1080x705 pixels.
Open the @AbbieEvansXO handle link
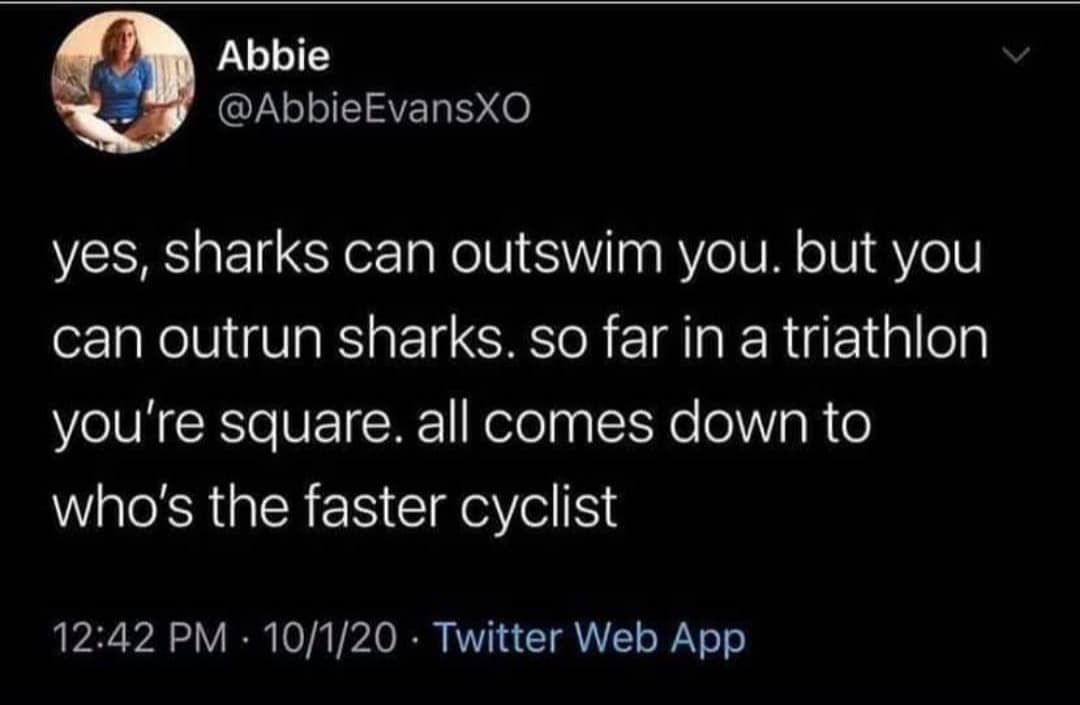click(374, 108)
